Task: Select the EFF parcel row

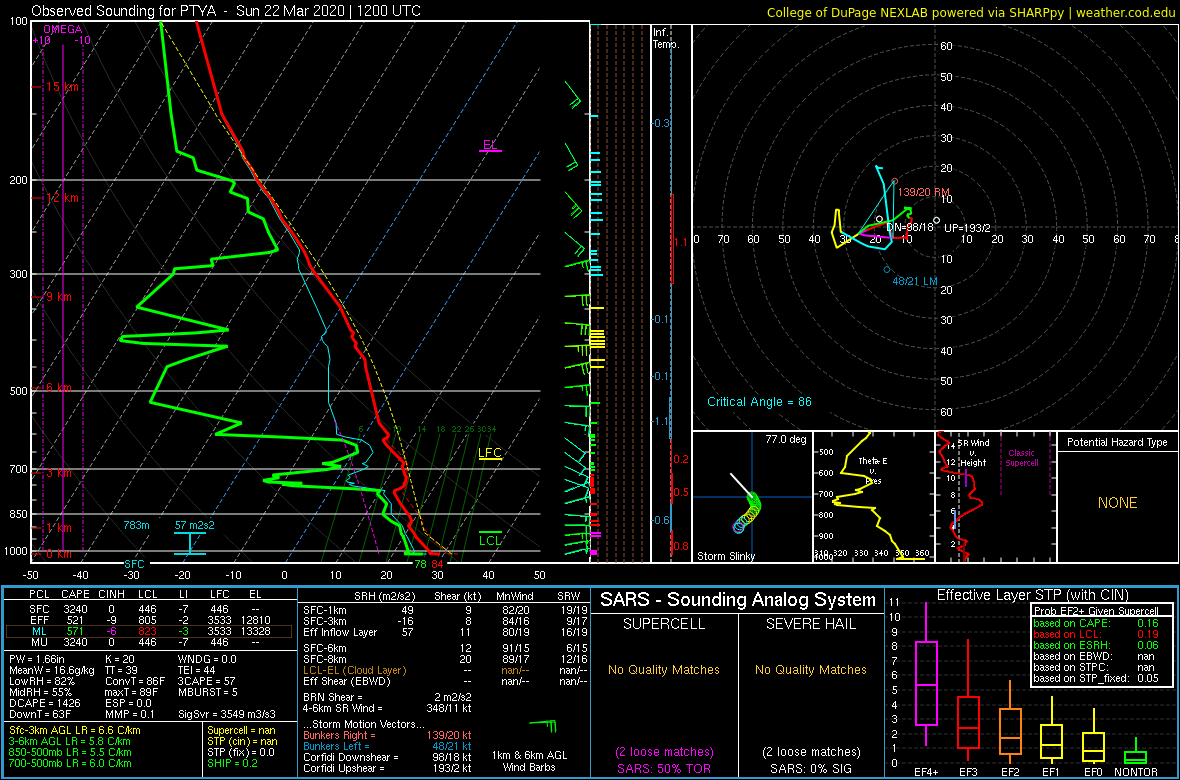Action: click(x=149, y=620)
